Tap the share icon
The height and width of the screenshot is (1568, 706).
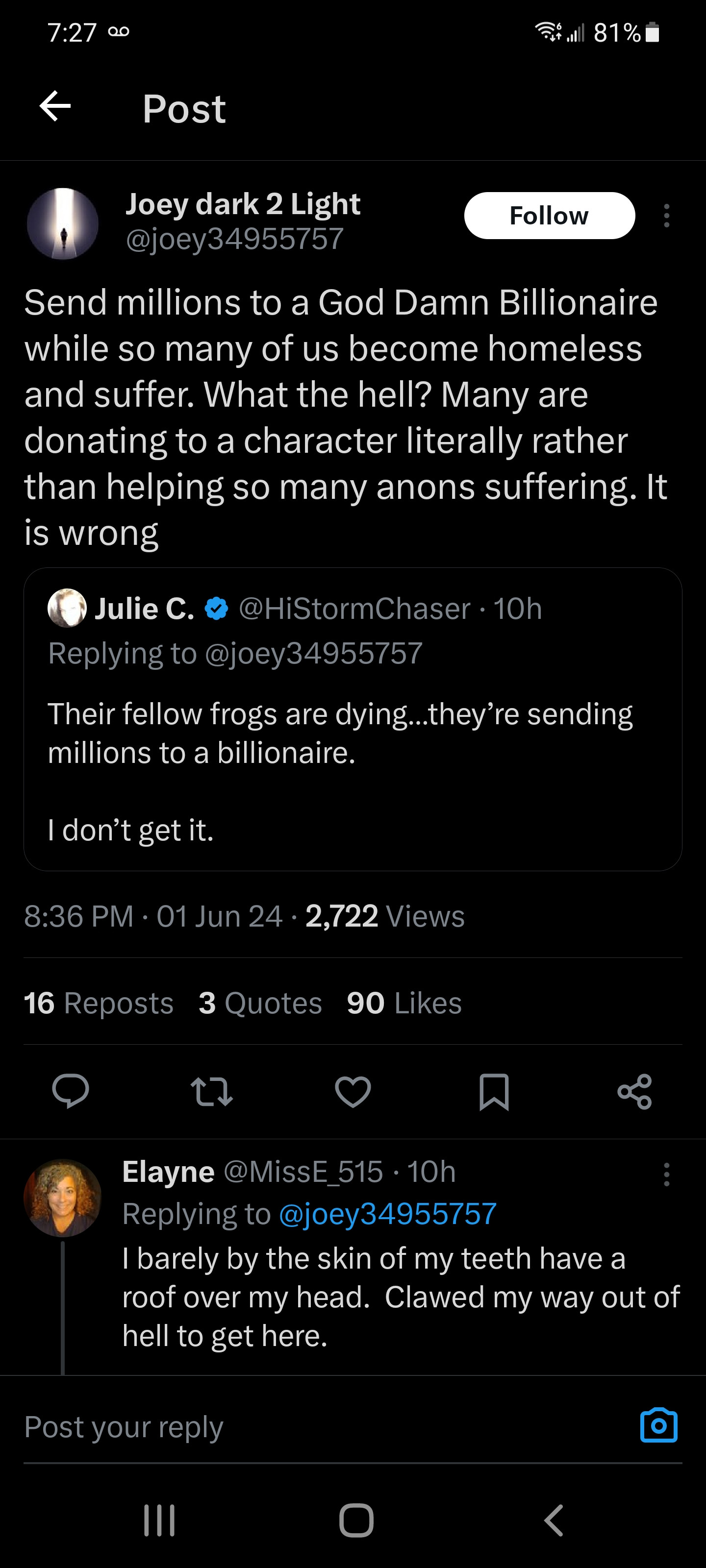click(x=635, y=1091)
